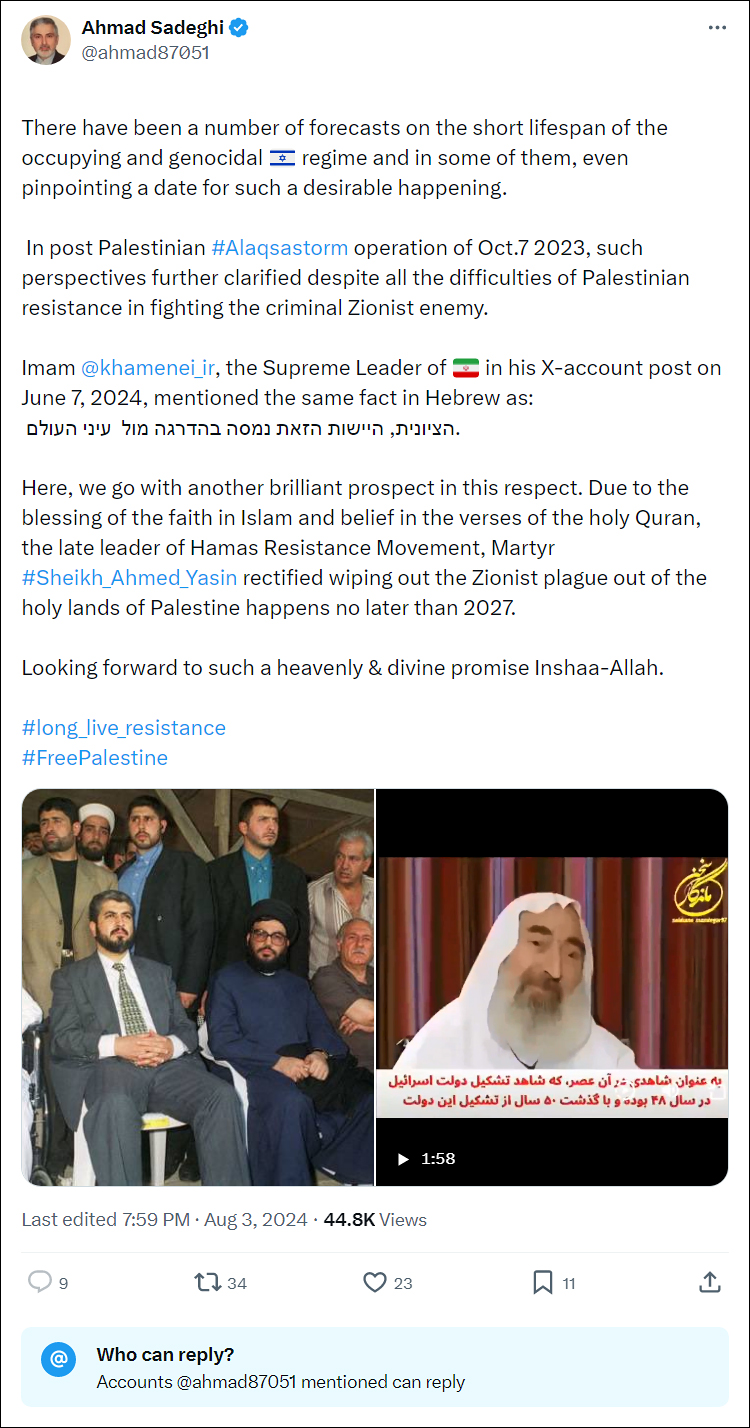Open the #Alaqsastorm hashtag
Image resolution: width=750 pixels, height=1428 pixels.
click(x=280, y=248)
